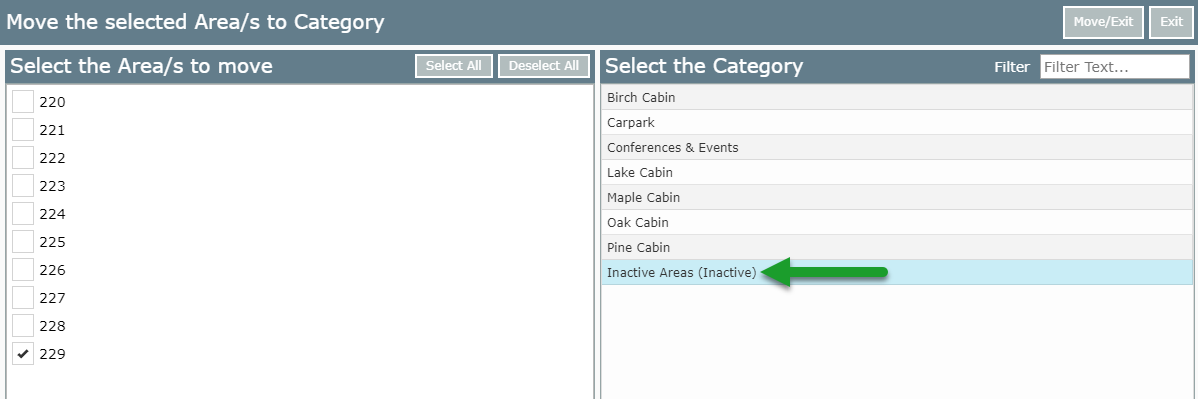Select the Carpark category
This screenshot has width=1198, height=399.
coord(896,122)
